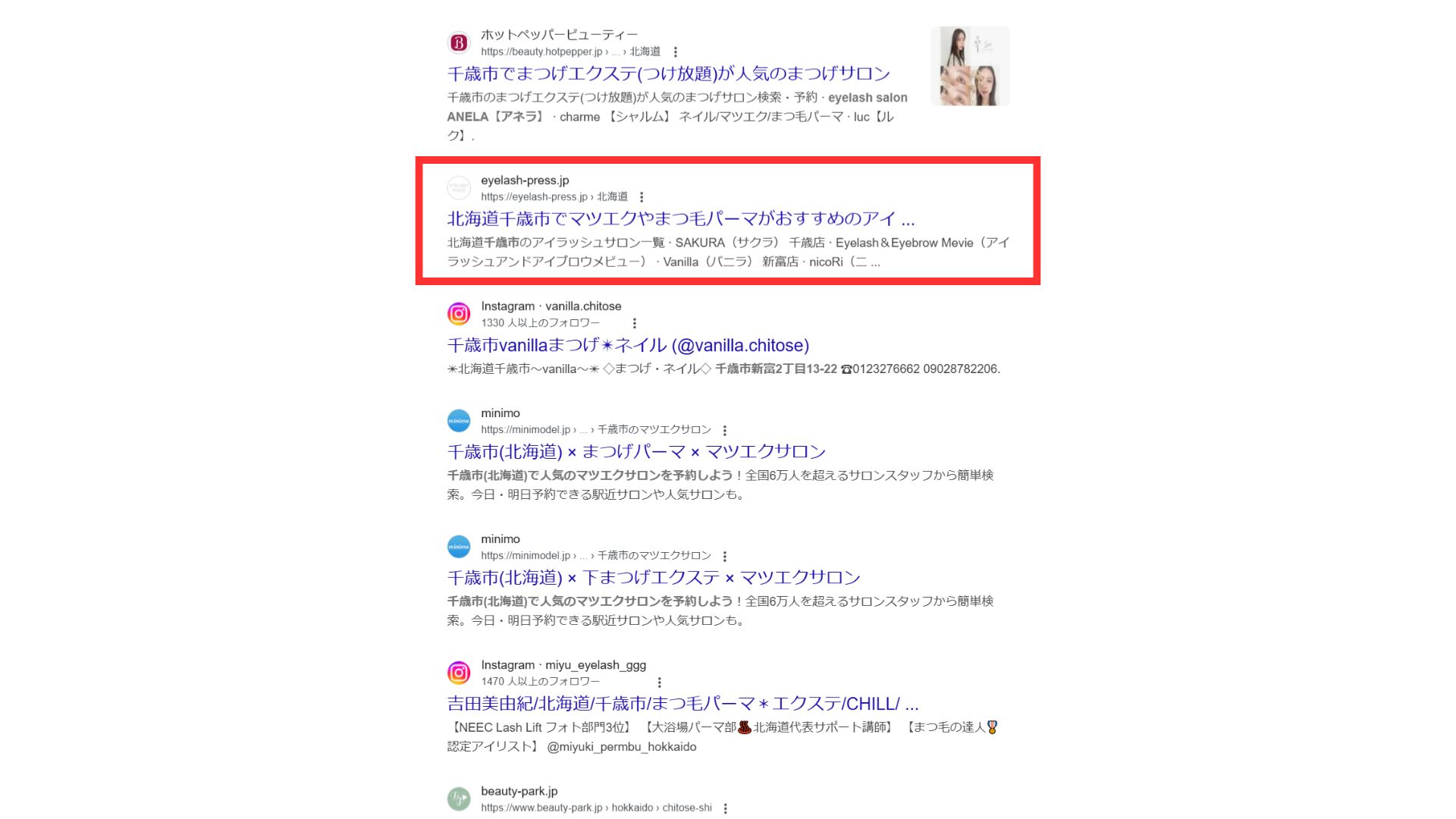
Task: Open three-dot menu for first minimo result
Action: (725, 430)
